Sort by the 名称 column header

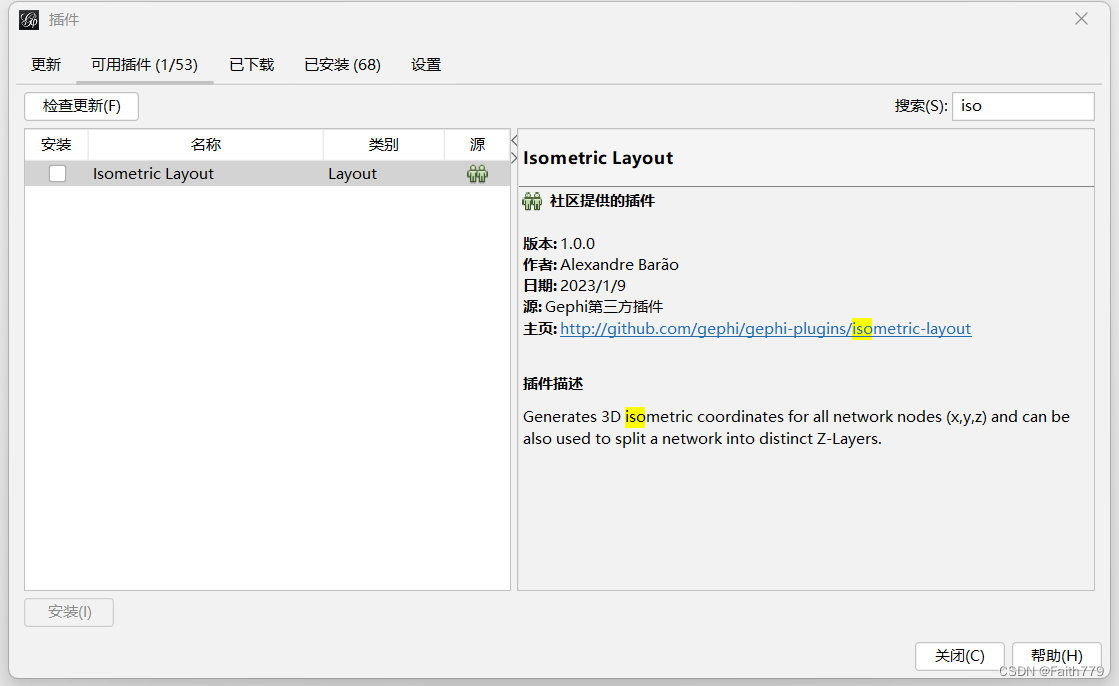pos(206,145)
